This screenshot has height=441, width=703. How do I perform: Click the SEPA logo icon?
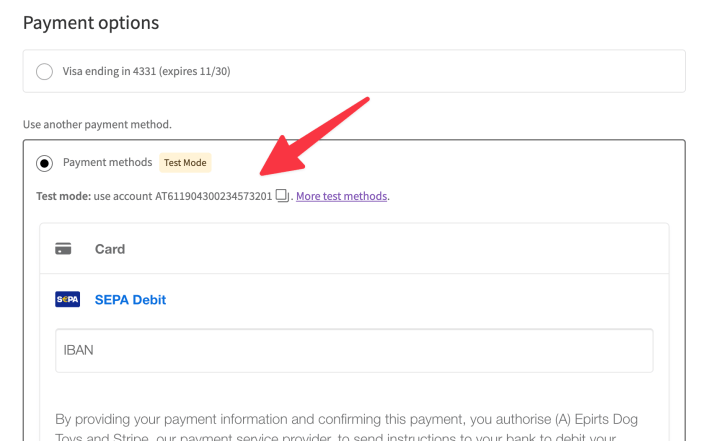(x=68, y=299)
